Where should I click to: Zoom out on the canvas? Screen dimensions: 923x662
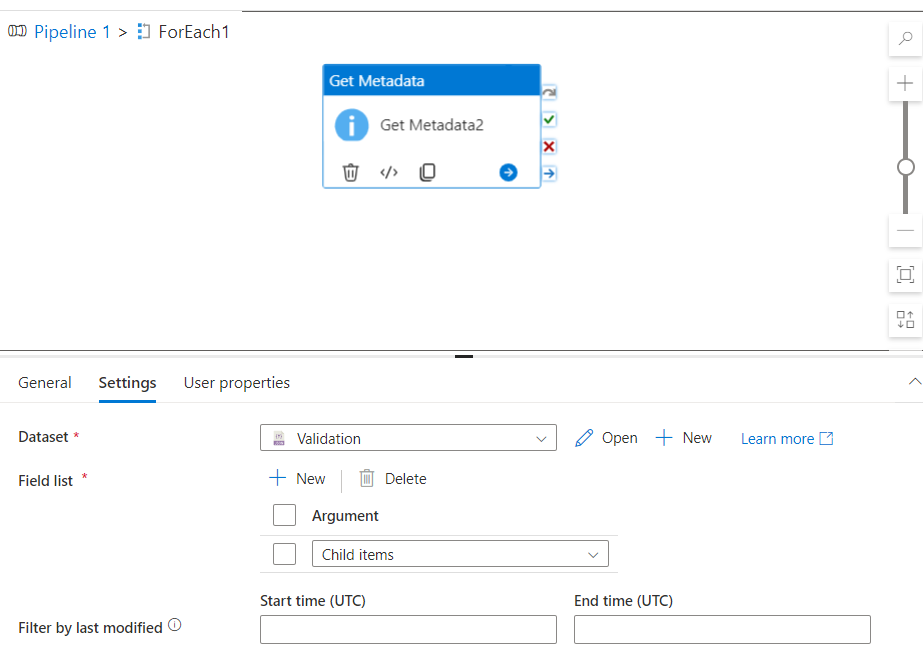[905, 230]
